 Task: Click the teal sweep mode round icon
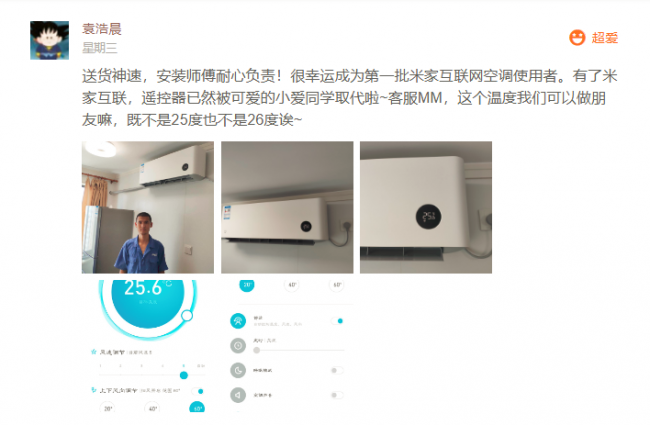pyautogui.click(x=238, y=321)
